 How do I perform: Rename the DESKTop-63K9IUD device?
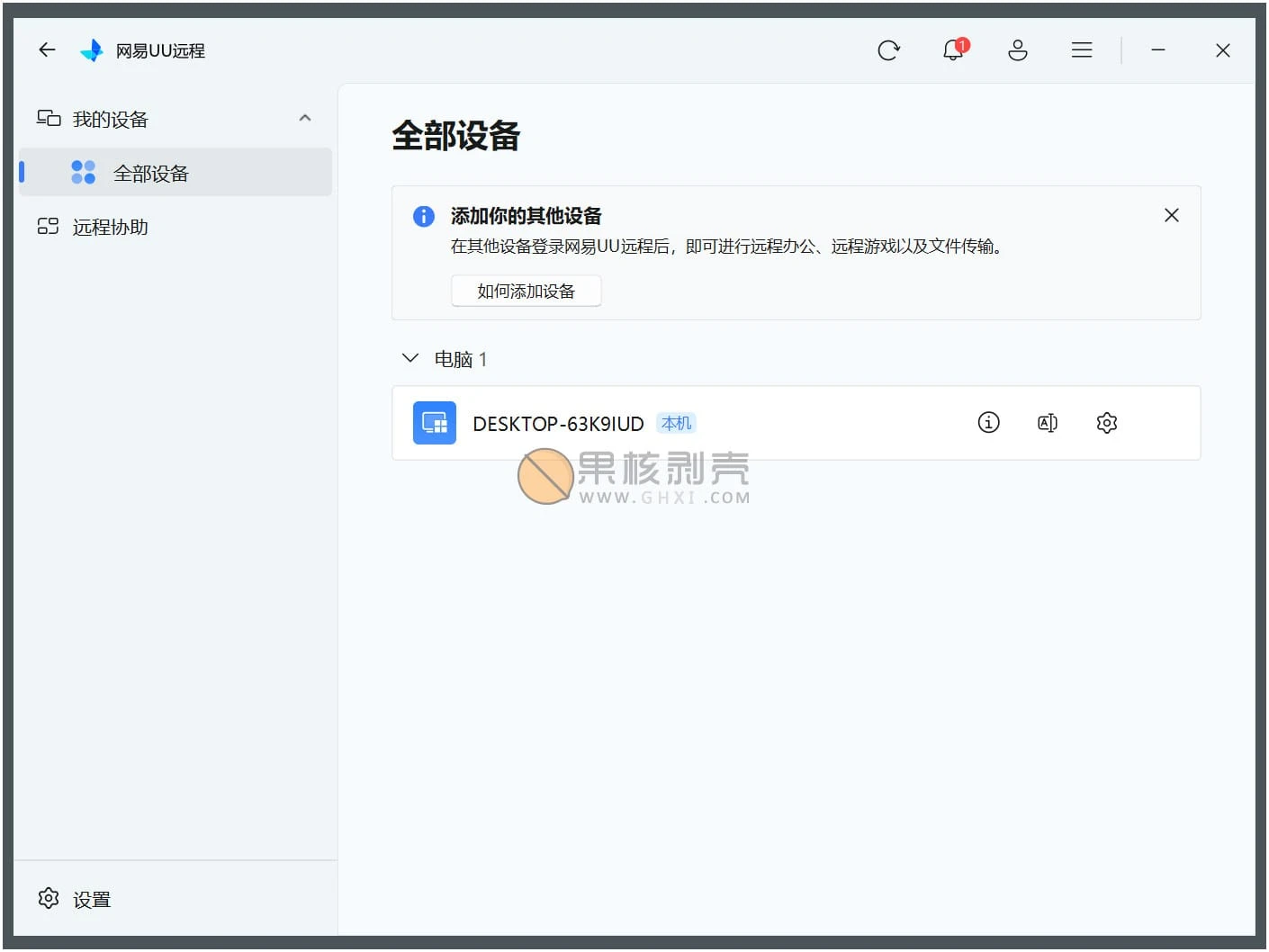(x=1047, y=422)
